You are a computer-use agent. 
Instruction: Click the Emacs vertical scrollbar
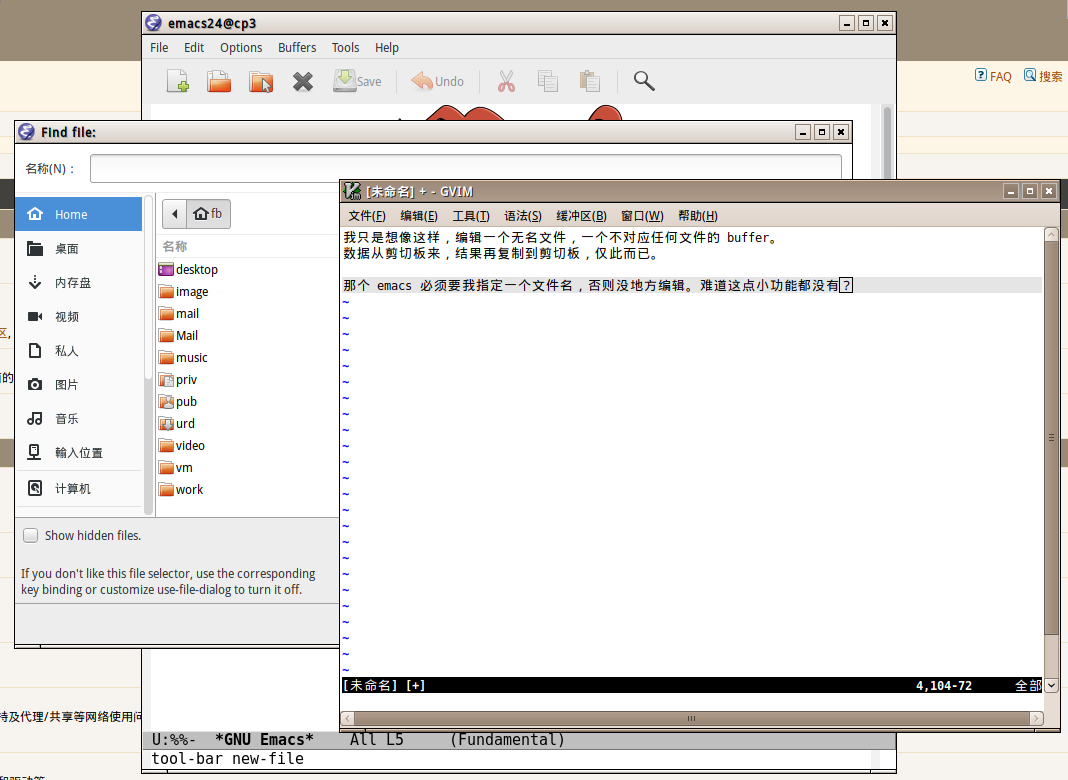coord(887,142)
